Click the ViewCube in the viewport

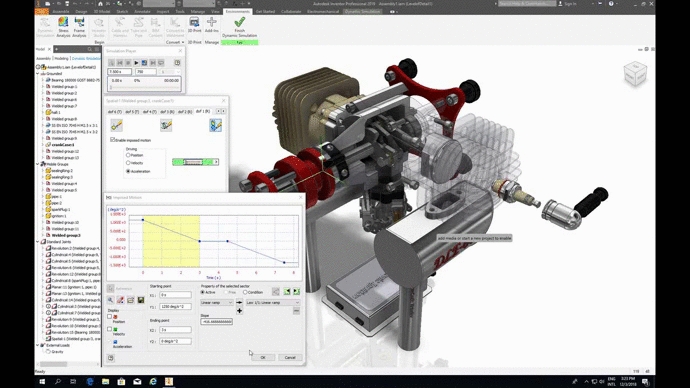click(x=635, y=73)
